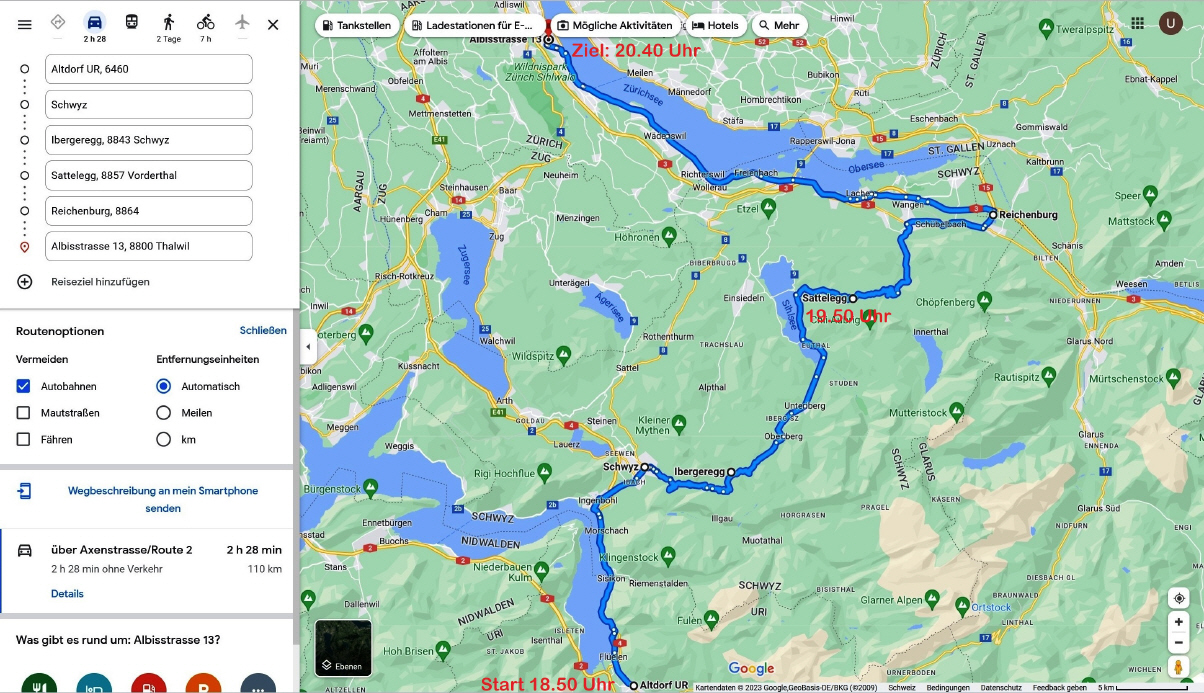Open the Google apps grid

point(1137,24)
